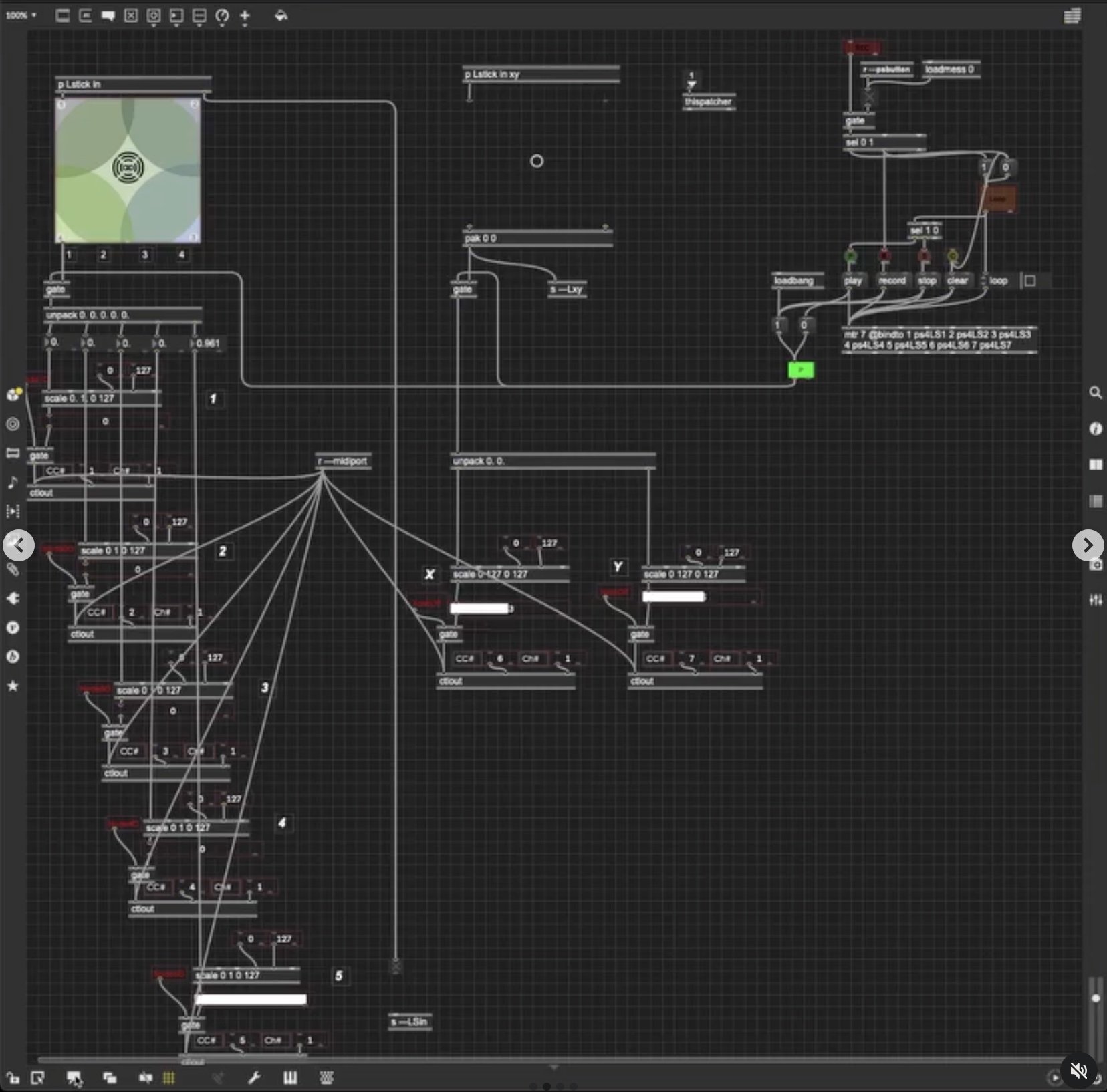The image size is (1107, 1092).
Task: Add a toggle object from toolbar
Action: 131,15
